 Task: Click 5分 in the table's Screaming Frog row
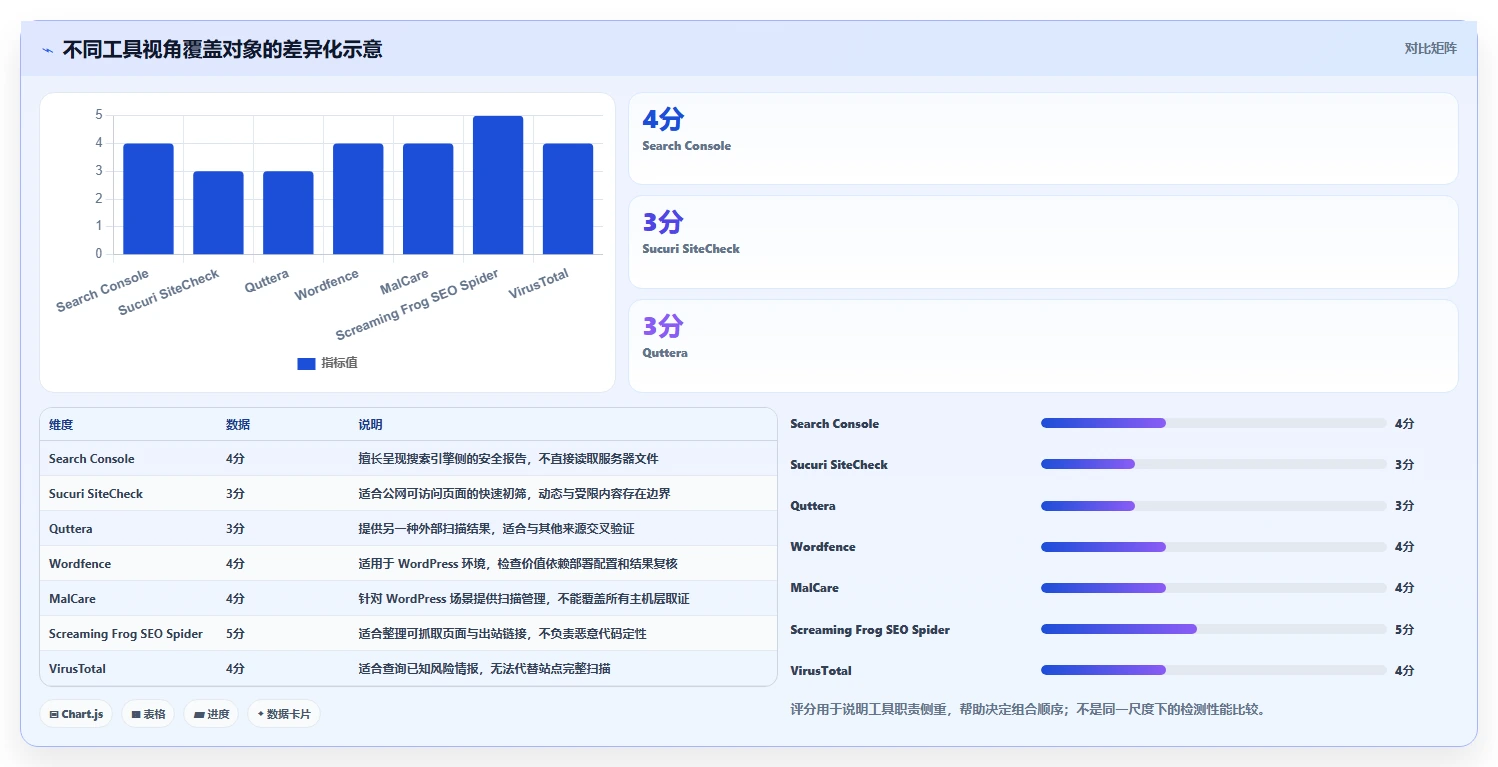(235, 634)
